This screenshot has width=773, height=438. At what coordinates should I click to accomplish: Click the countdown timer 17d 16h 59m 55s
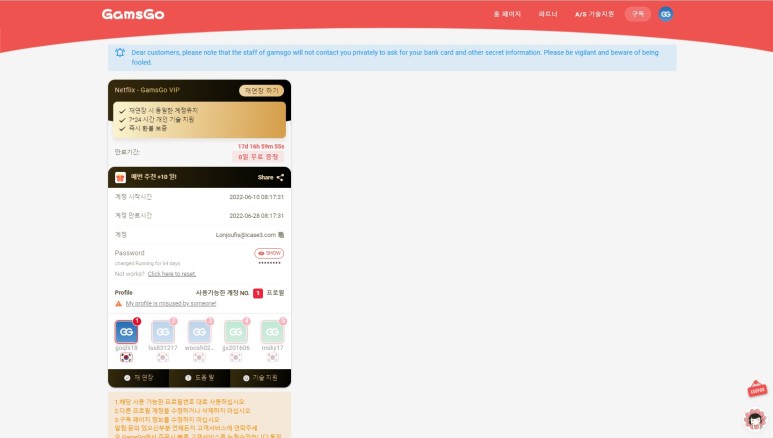261,146
